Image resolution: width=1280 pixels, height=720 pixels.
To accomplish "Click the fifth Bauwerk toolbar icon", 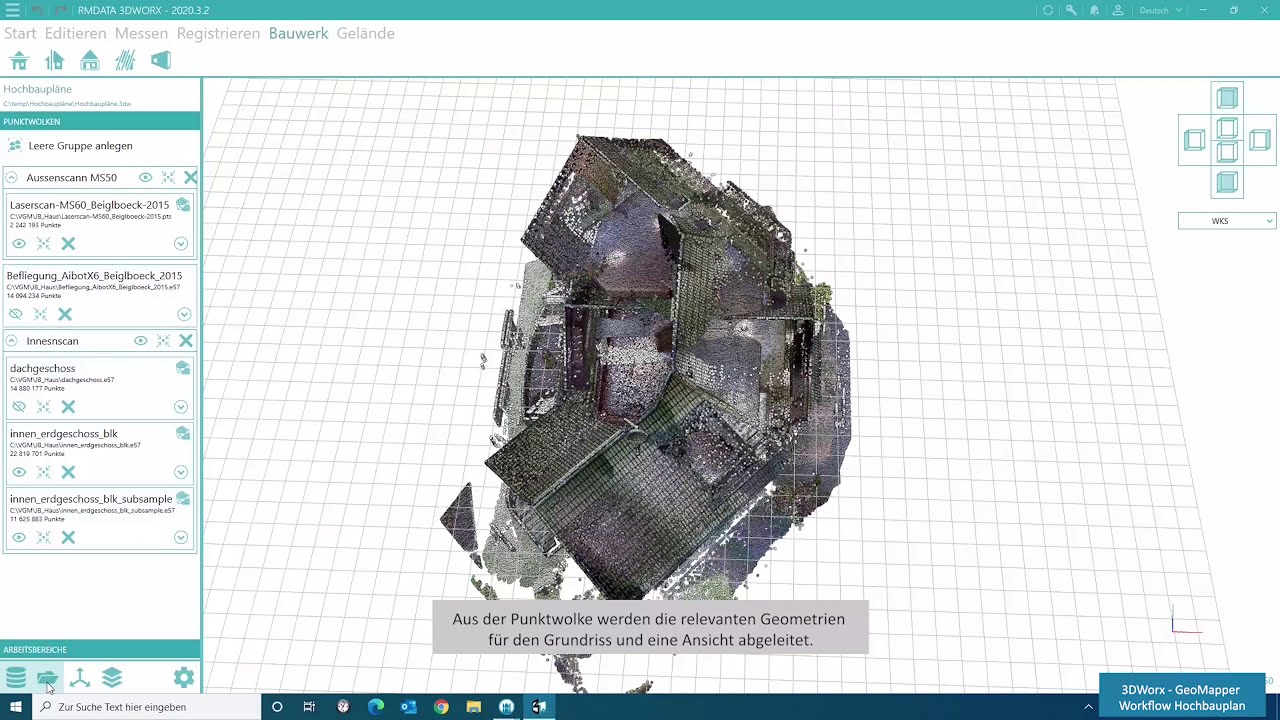I will tap(161, 61).
